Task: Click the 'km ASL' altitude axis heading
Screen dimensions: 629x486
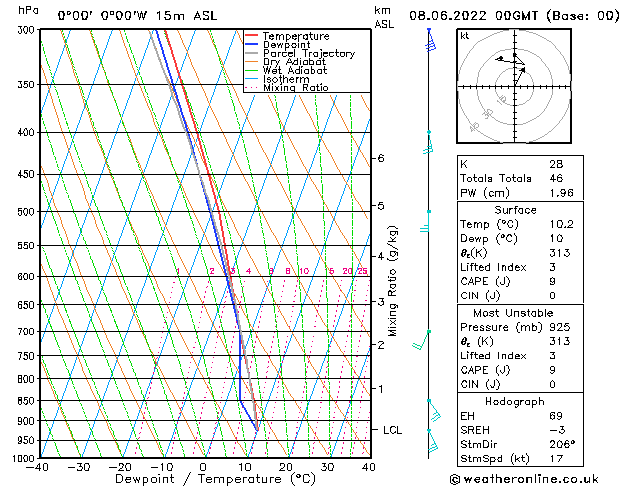Action: point(384,17)
